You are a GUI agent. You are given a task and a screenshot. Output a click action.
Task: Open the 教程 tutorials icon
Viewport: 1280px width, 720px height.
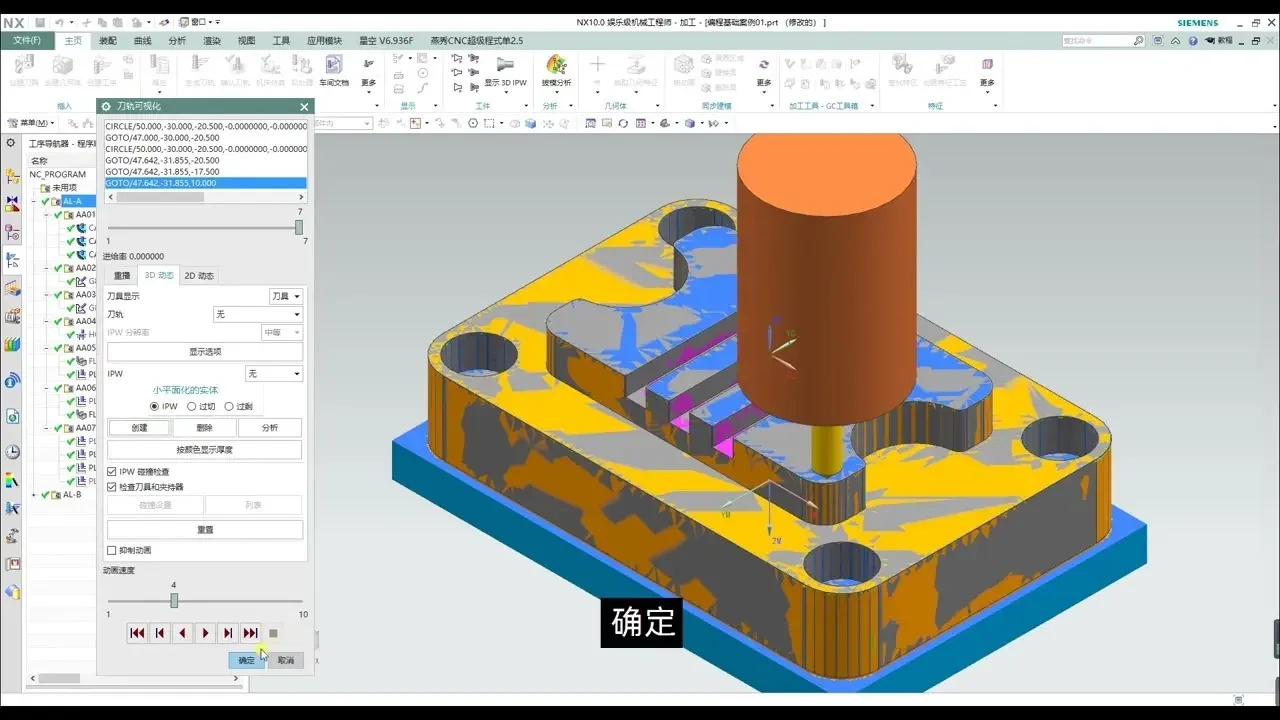point(1219,41)
